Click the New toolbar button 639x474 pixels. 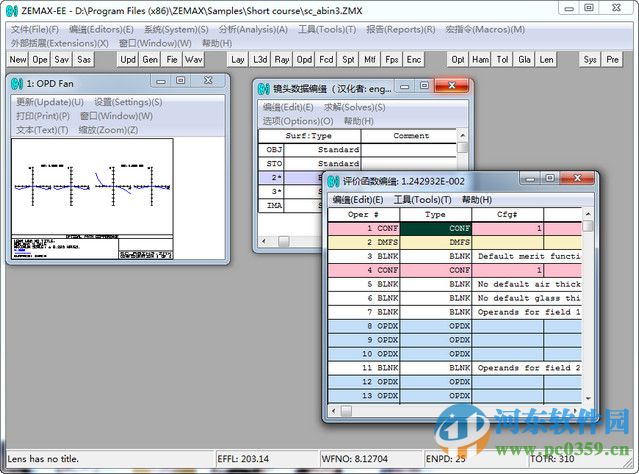coord(18,60)
